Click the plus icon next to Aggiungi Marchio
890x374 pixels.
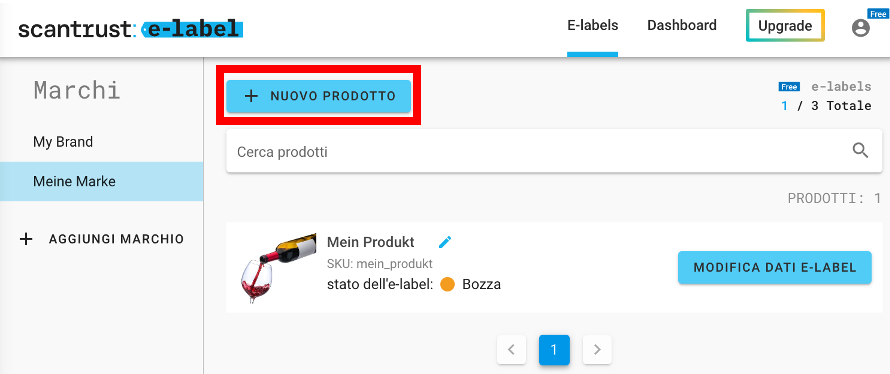[26, 239]
